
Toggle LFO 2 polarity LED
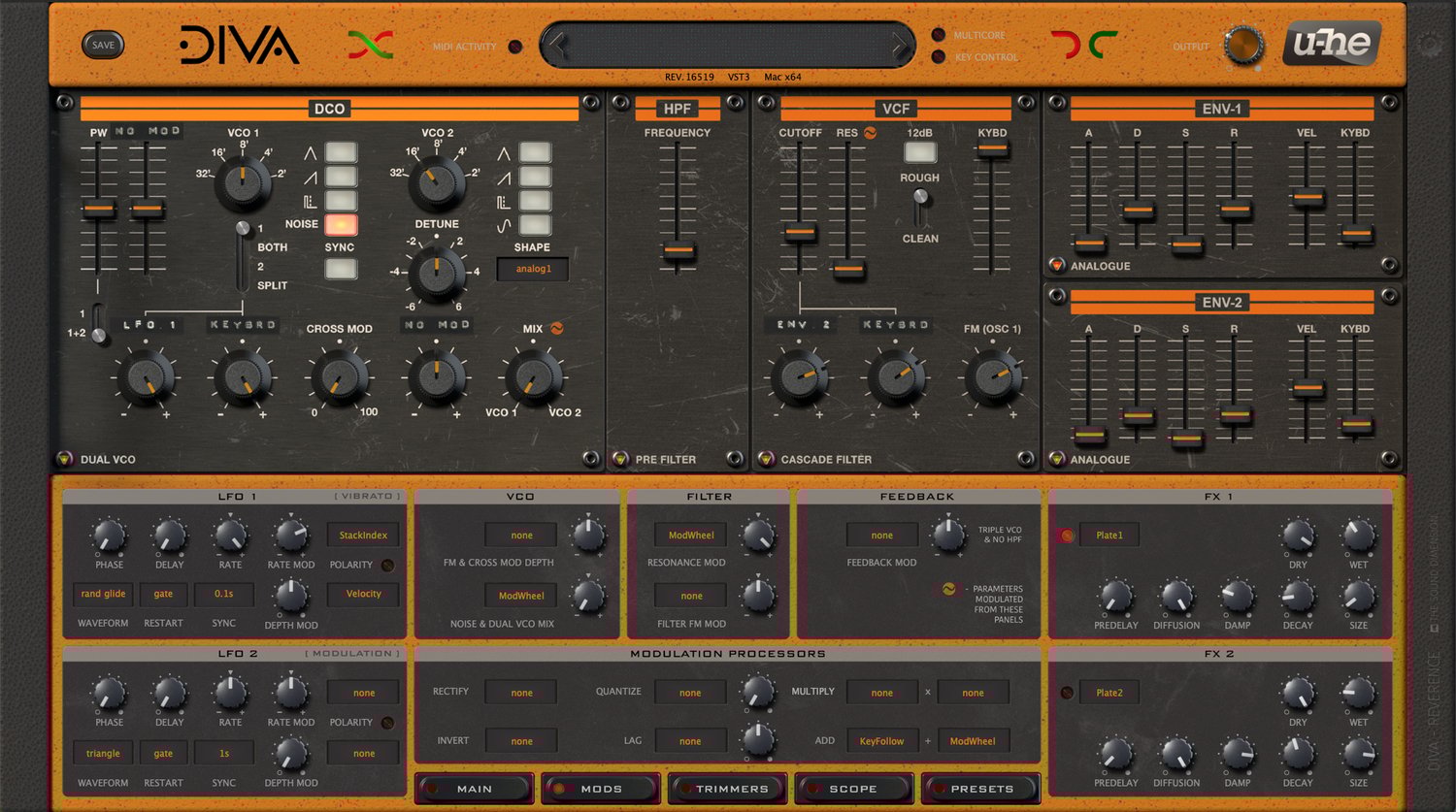pos(387,723)
